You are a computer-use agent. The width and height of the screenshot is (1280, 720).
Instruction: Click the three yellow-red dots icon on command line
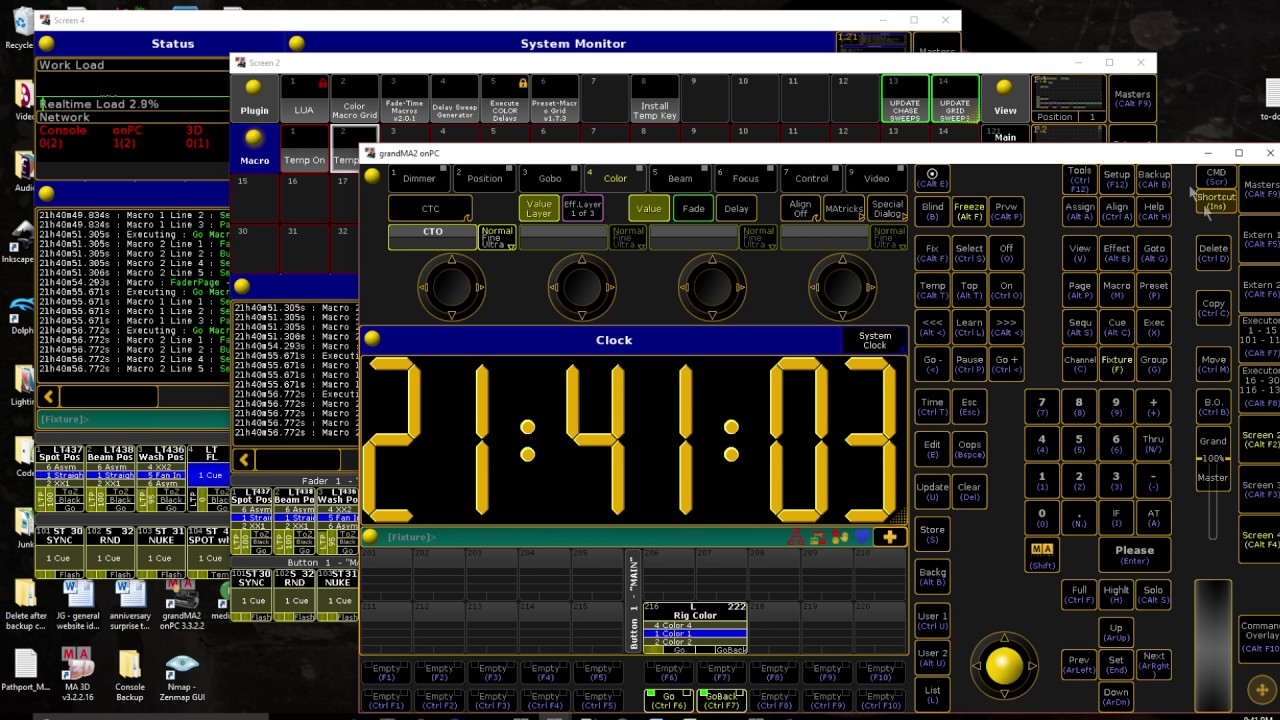tap(840, 537)
